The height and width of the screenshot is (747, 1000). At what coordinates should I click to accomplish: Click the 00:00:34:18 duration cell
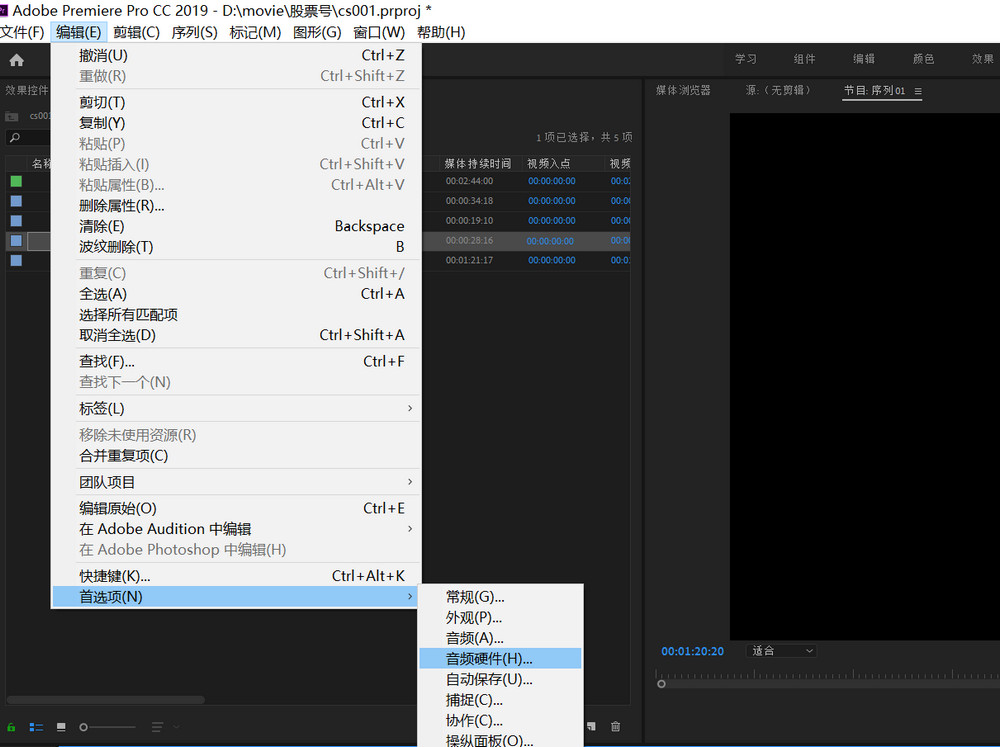tap(469, 201)
